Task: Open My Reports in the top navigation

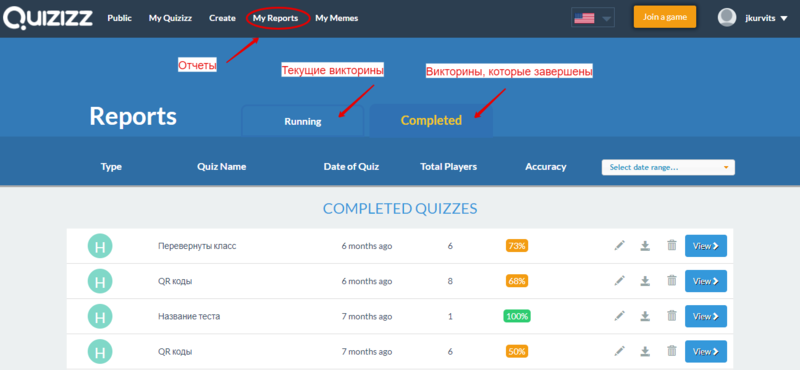Action: point(276,18)
